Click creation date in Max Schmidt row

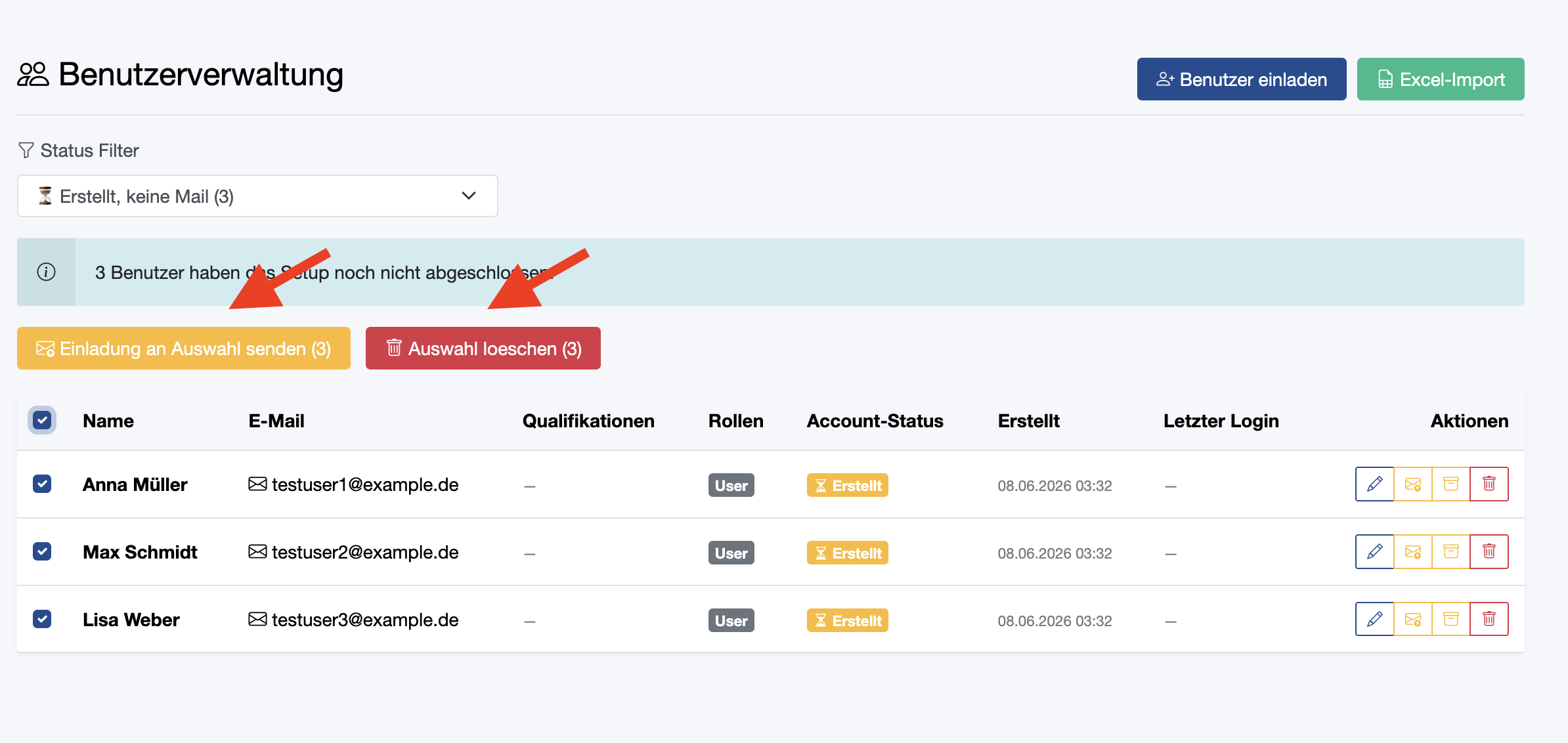(x=1055, y=553)
